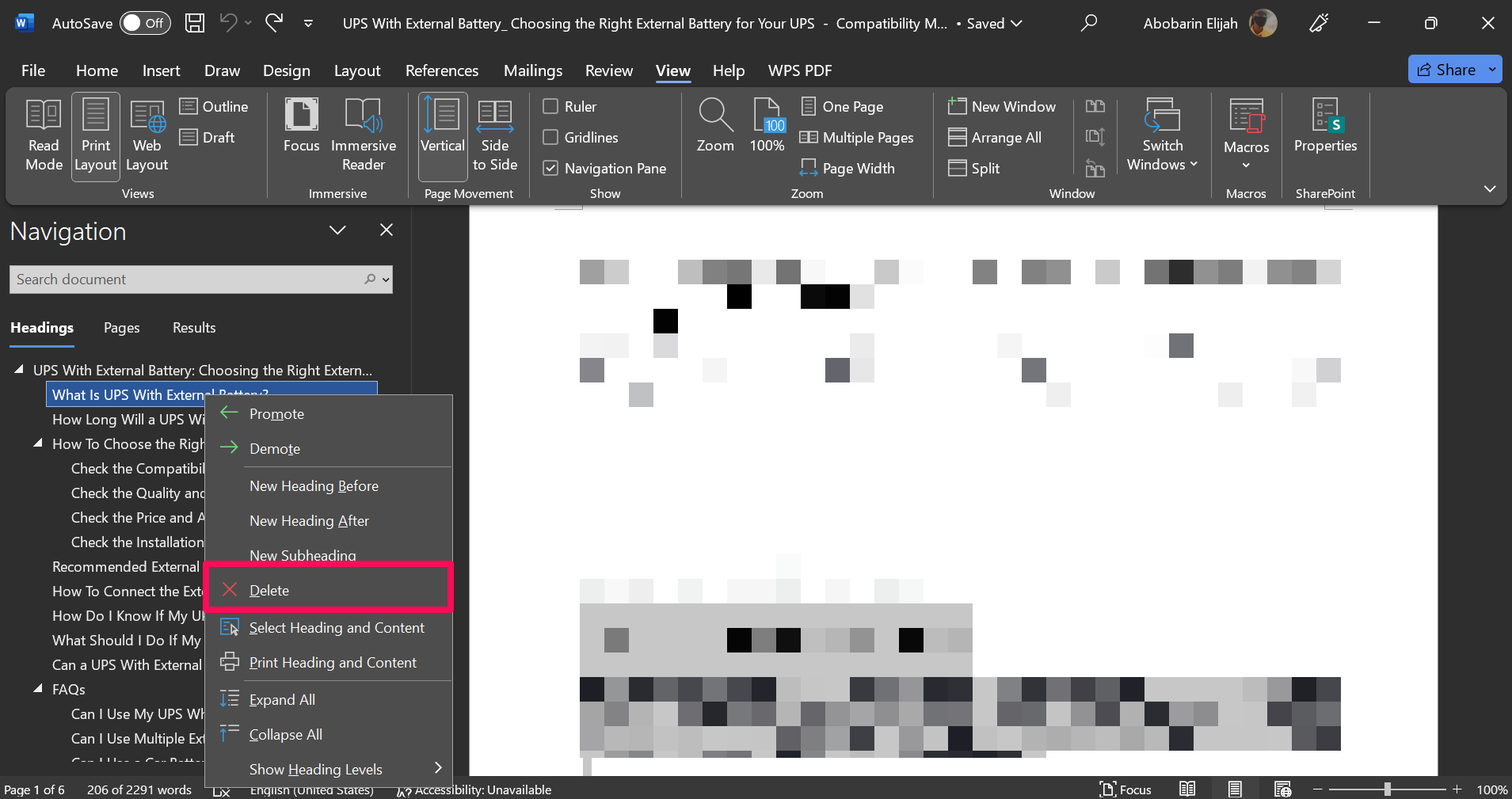Open Read Mode view
Screen dimensions: 1512x799
click(x=44, y=136)
